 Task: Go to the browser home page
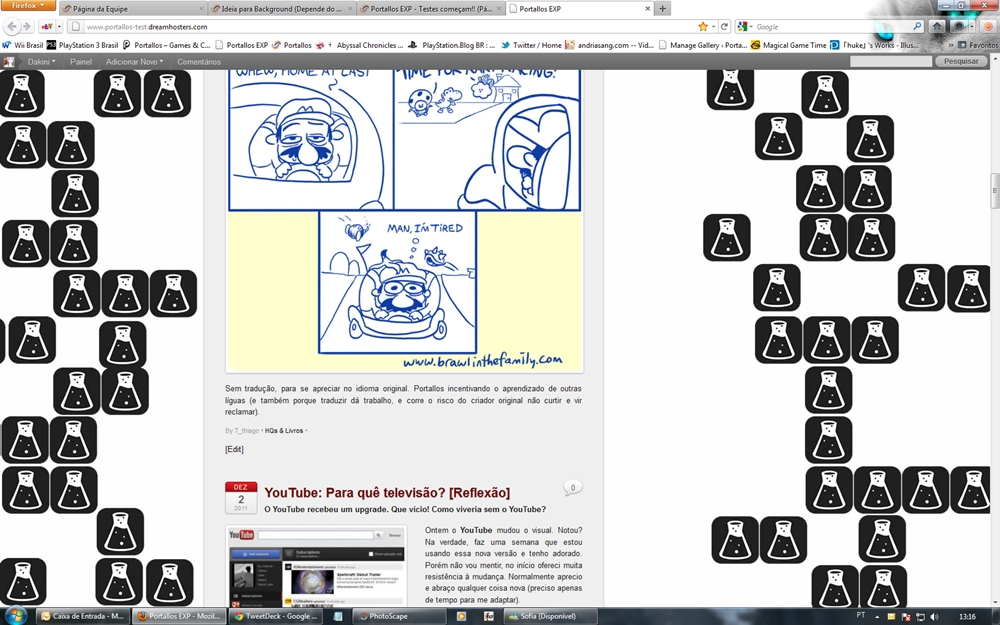[937, 27]
